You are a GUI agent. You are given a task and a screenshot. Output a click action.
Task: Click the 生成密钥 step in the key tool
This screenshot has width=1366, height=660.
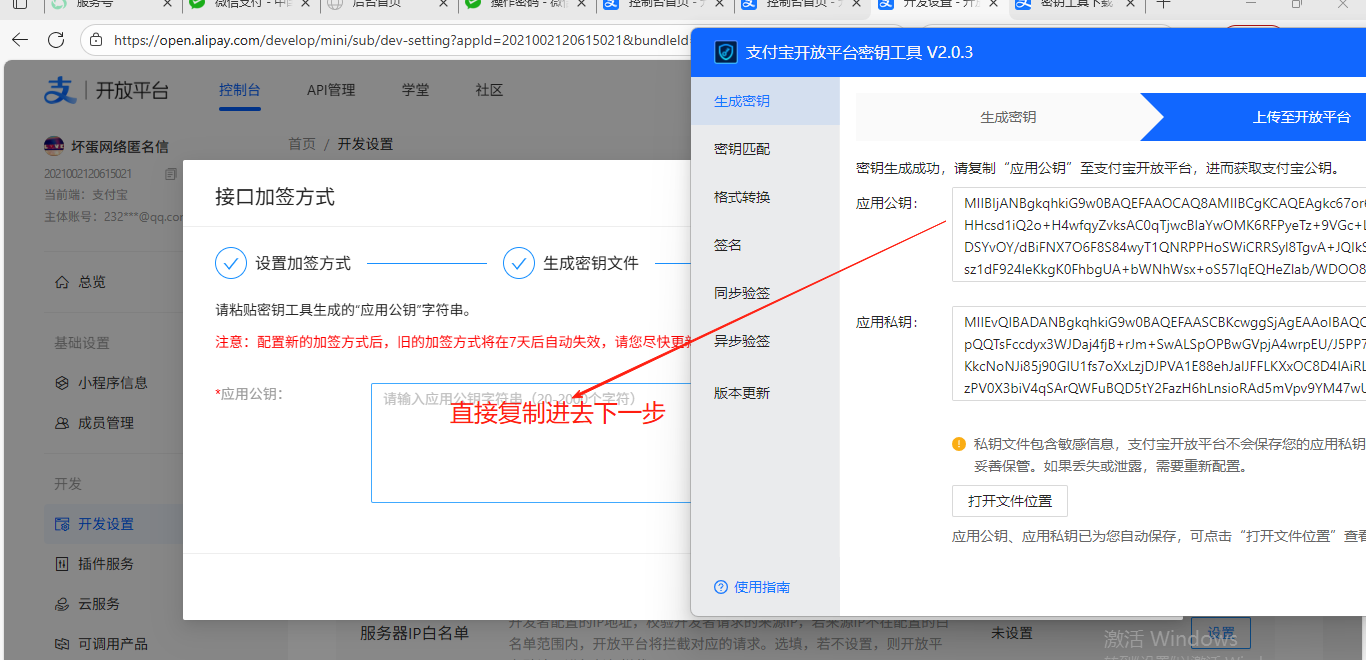pos(1008,117)
